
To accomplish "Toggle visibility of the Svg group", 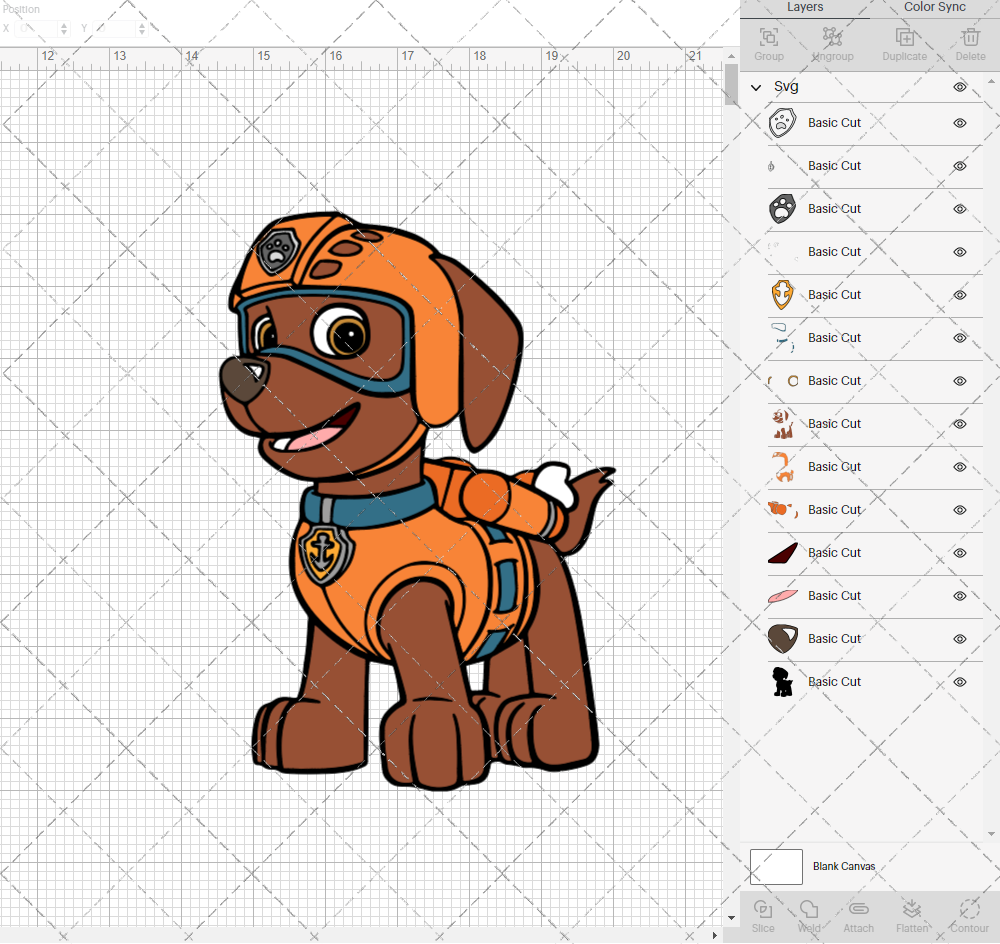I will tap(959, 87).
